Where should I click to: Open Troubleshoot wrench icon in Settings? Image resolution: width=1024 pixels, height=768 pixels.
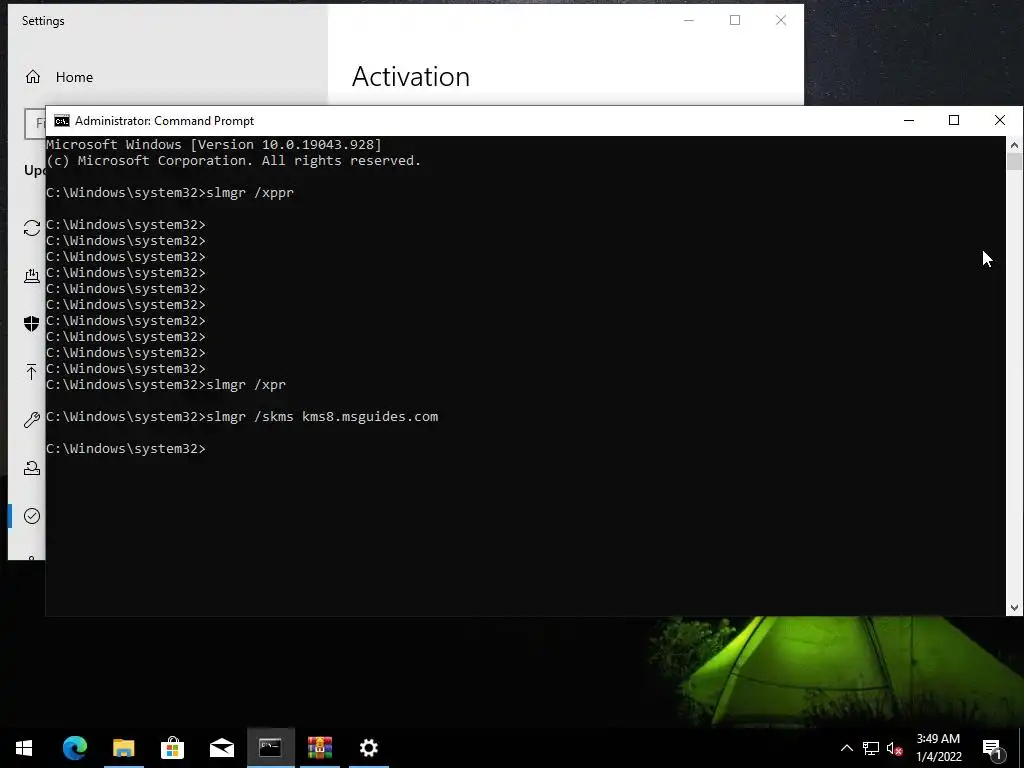[31, 420]
